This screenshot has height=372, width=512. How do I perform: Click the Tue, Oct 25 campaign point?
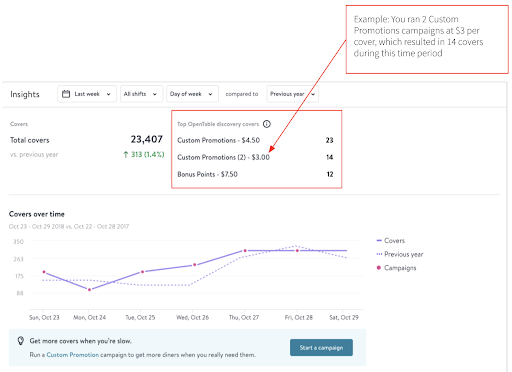click(142, 272)
